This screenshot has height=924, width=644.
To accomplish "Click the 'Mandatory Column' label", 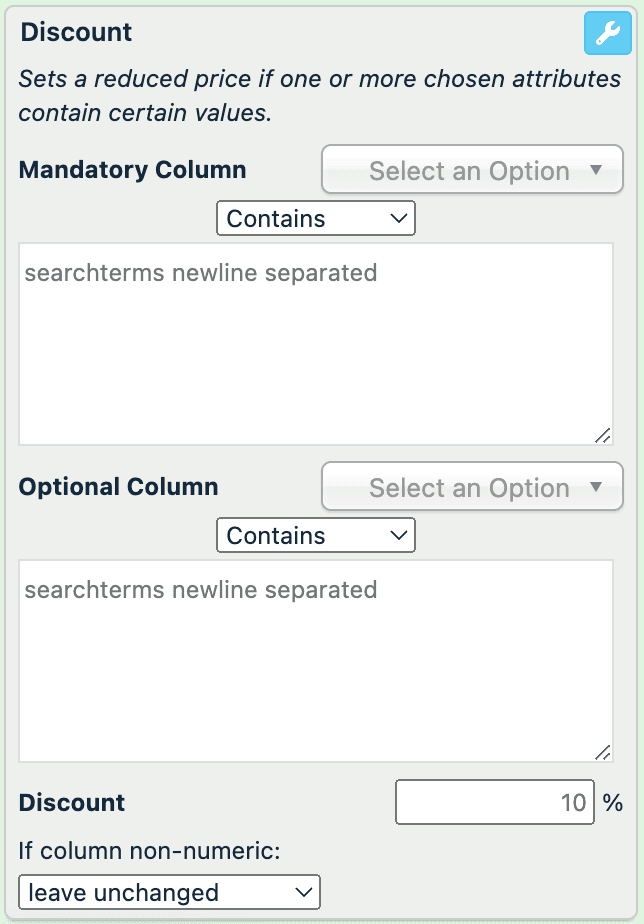I will pos(132,170).
